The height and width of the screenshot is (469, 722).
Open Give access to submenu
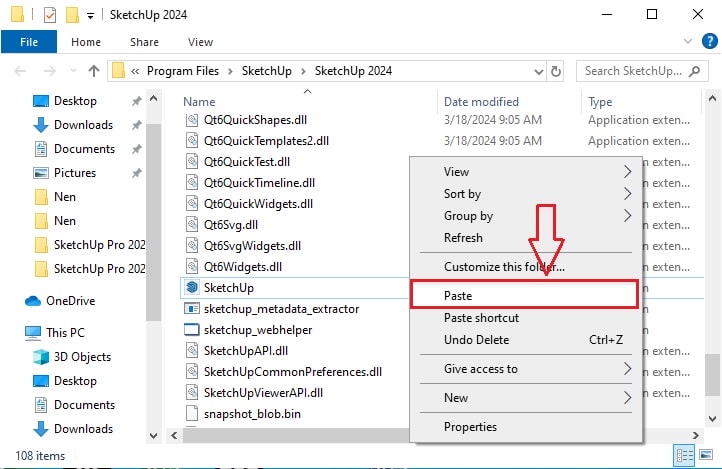pyautogui.click(x=526, y=369)
